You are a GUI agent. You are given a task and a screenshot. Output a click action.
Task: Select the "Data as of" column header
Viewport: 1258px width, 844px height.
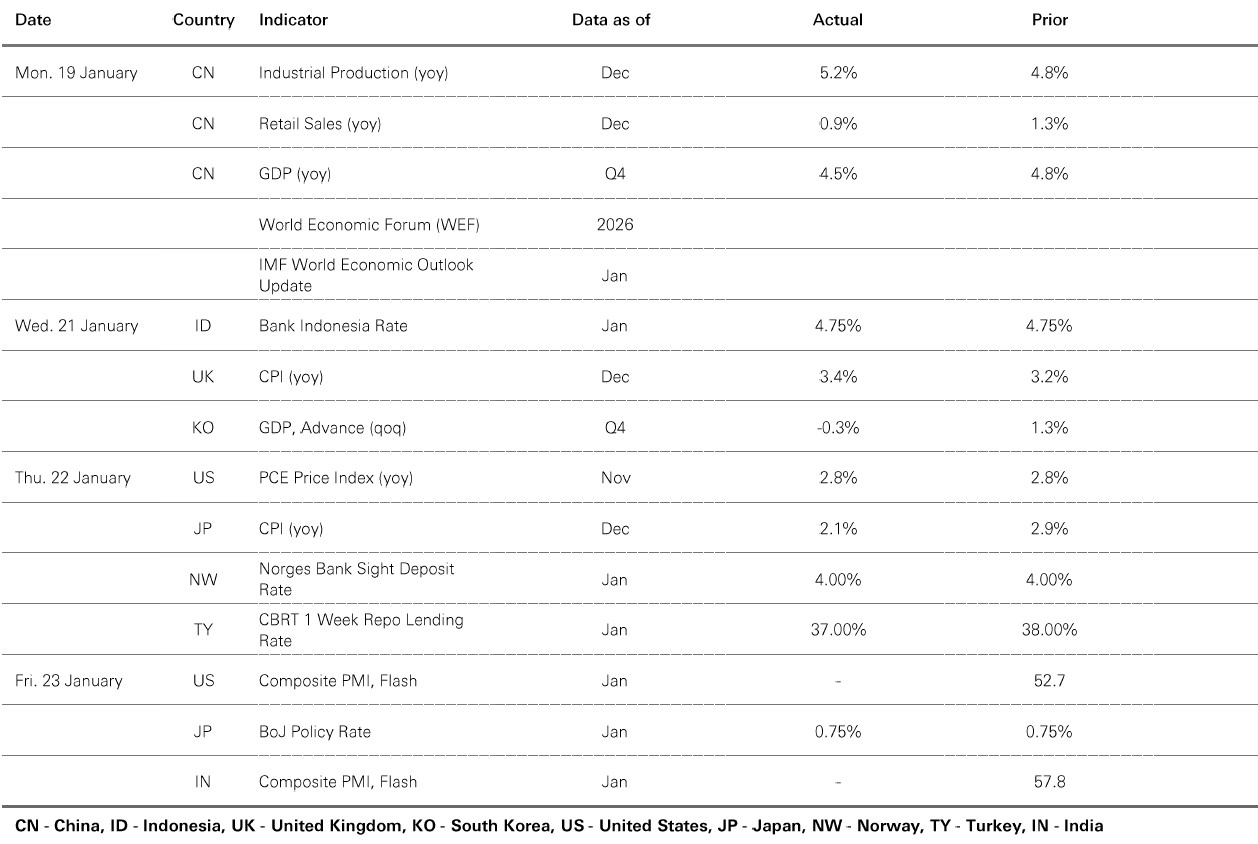tap(611, 20)
